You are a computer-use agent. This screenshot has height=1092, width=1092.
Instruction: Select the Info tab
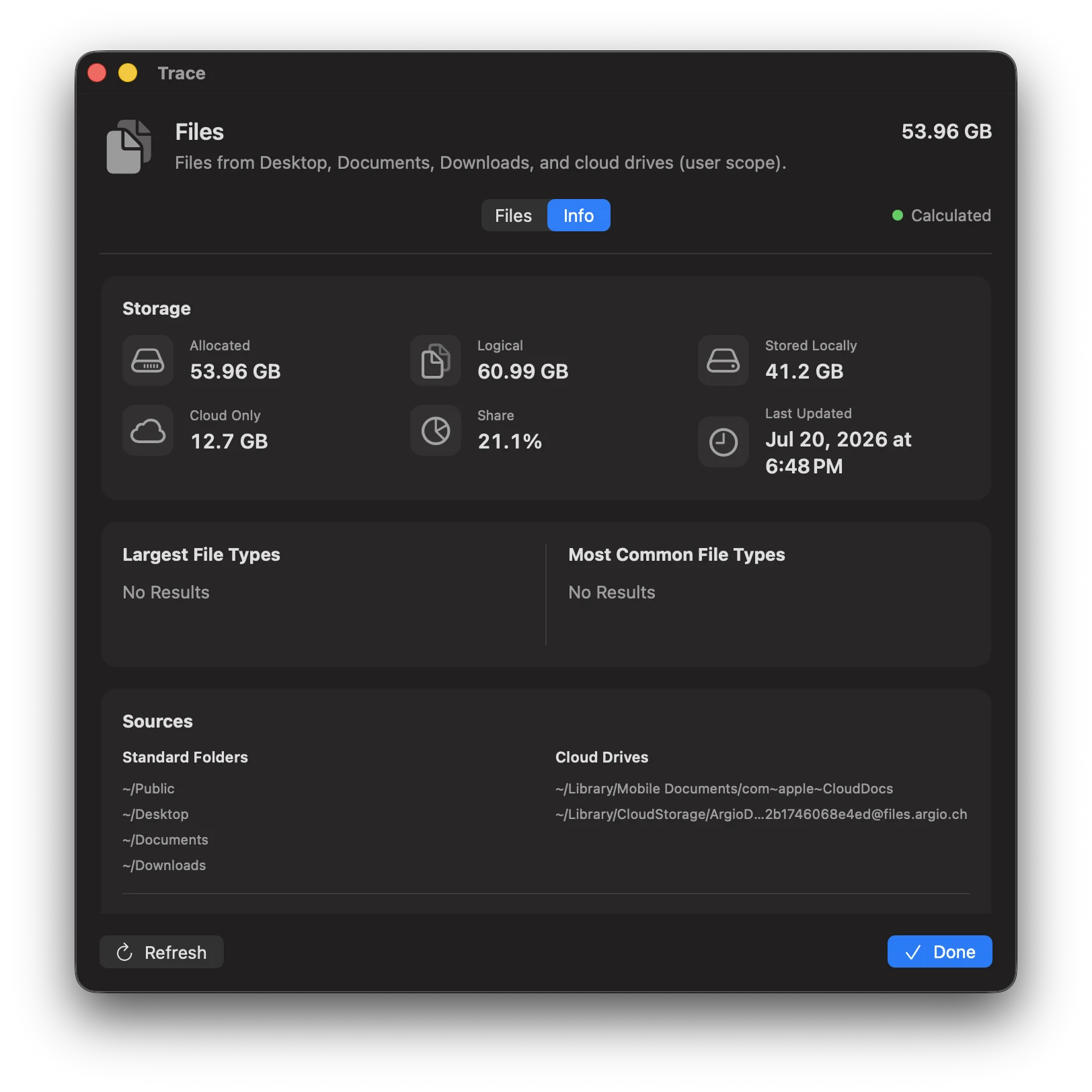pyautogui.click(x=578, y=215)
